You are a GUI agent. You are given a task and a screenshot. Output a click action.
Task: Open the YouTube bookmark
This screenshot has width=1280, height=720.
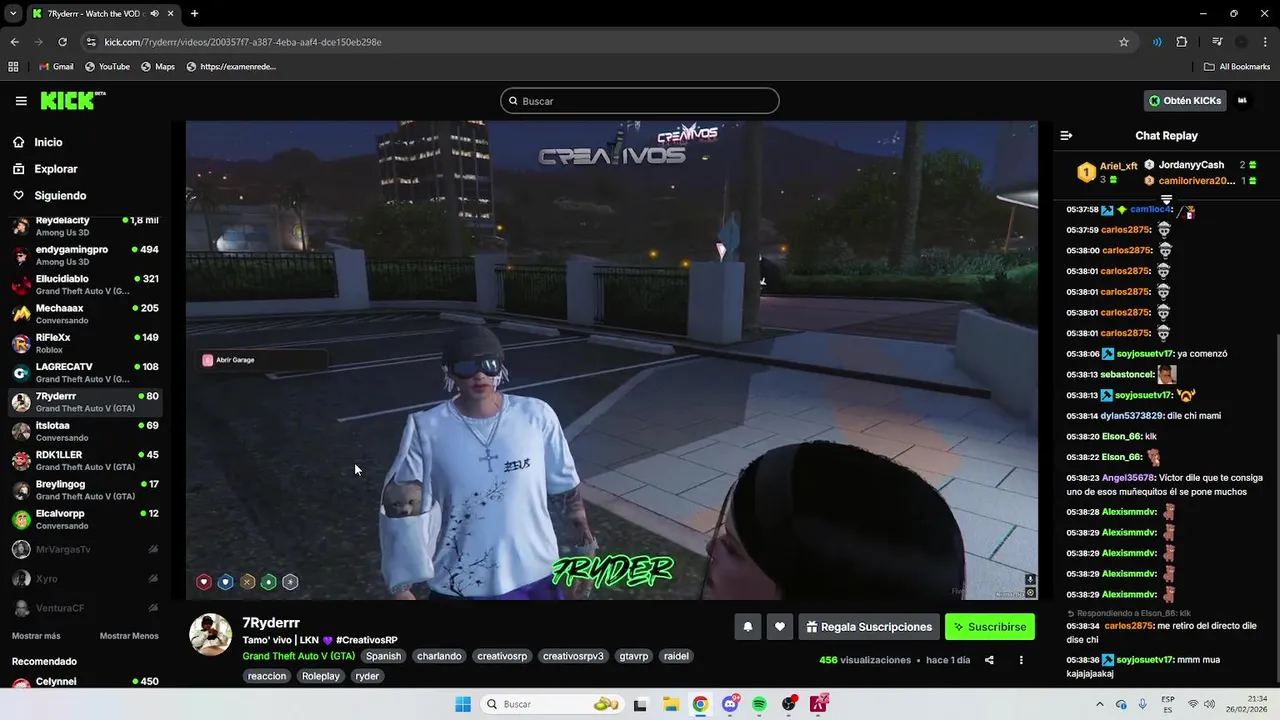pyautogui.click(x=107, y=67)
